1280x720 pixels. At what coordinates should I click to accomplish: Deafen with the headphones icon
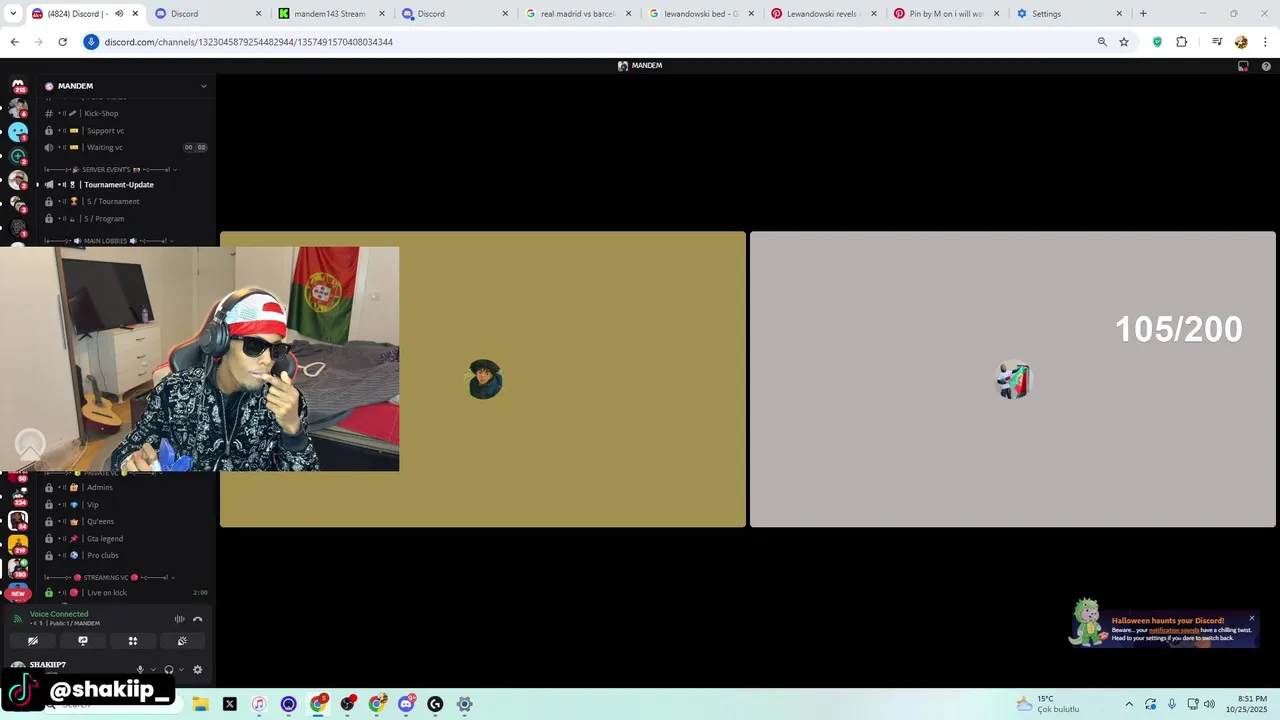coord(169,670)
